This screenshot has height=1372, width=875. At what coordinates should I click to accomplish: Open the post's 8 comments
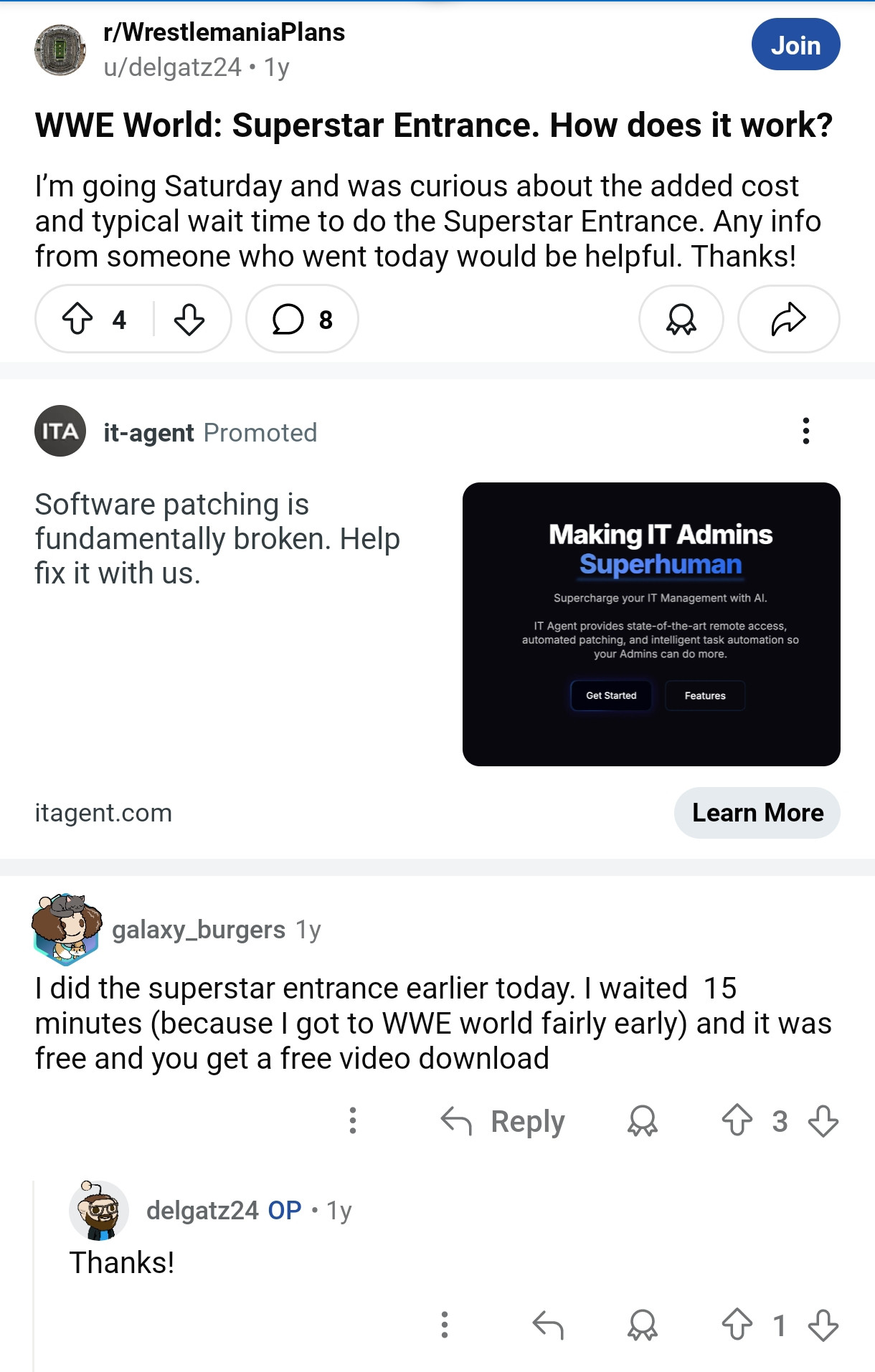302,319
